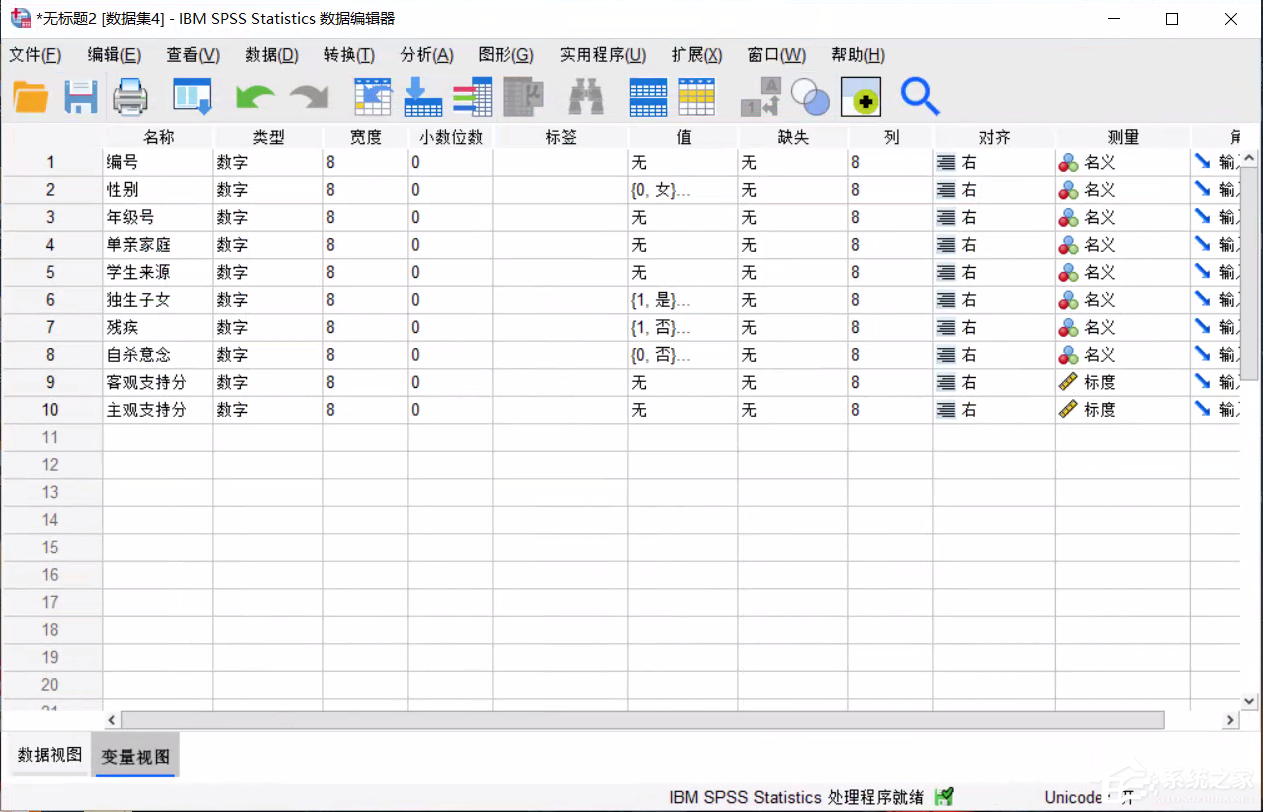
Task: Click the horizontal scrollbar right arrow
Action: point(1230,720)
